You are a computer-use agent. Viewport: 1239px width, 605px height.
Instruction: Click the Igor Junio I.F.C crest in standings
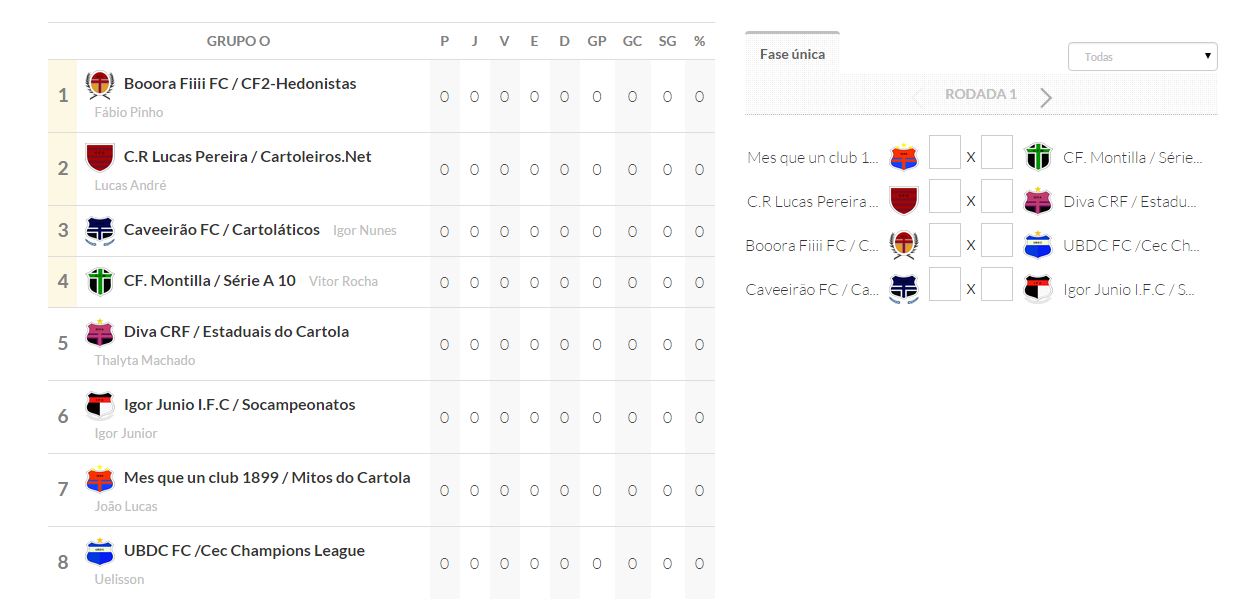tap(100, 405)
